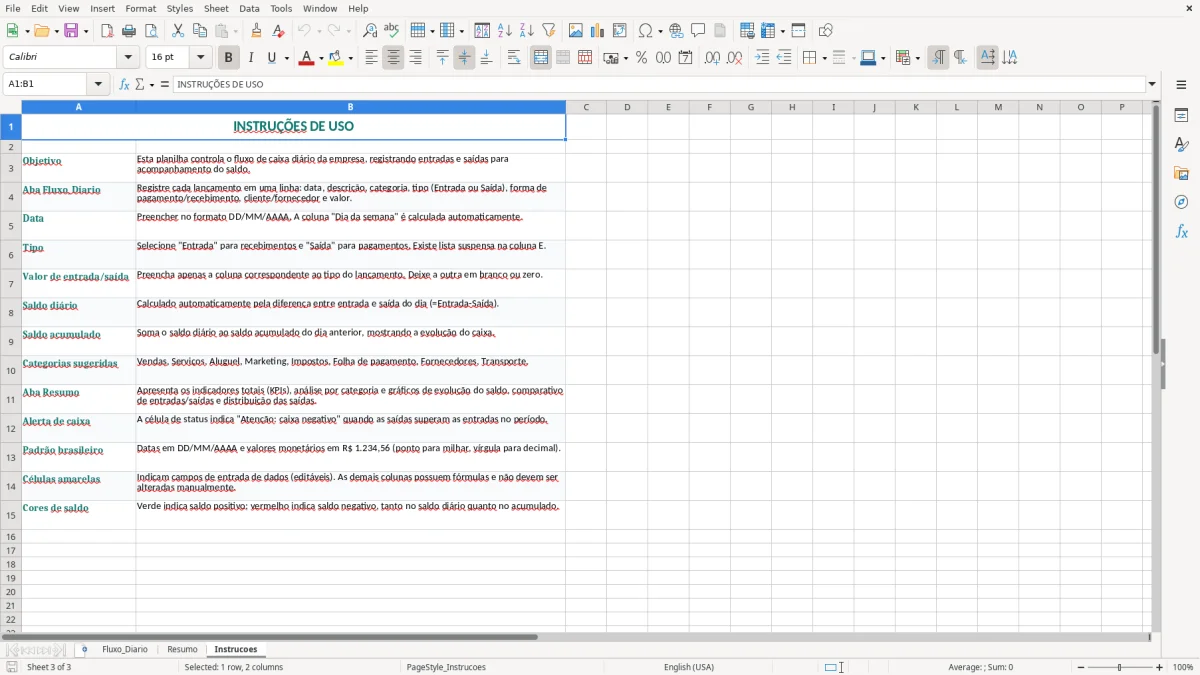The image size is (1200, 675).
Task: Click red Font Color swatch
Action: coord(306,58)
